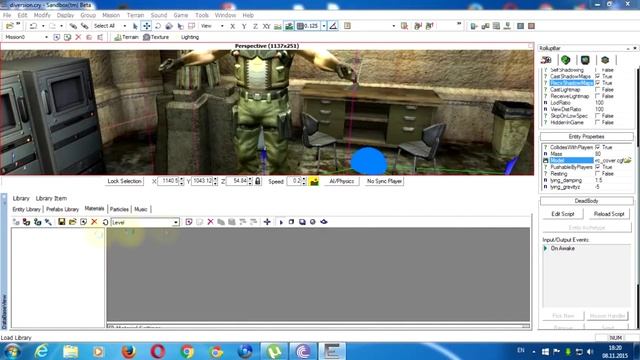Enable SkipOnLowSpec checkbox

(x=598, y=116)
